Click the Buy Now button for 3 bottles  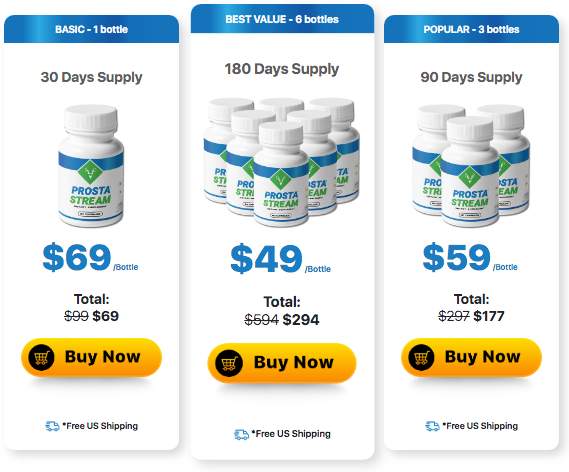point(471,357)
